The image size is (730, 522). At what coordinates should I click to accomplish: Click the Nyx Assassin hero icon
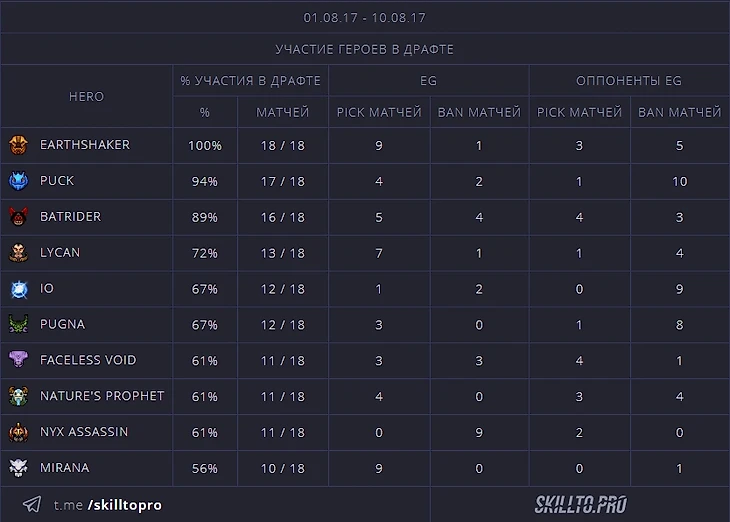18,432
